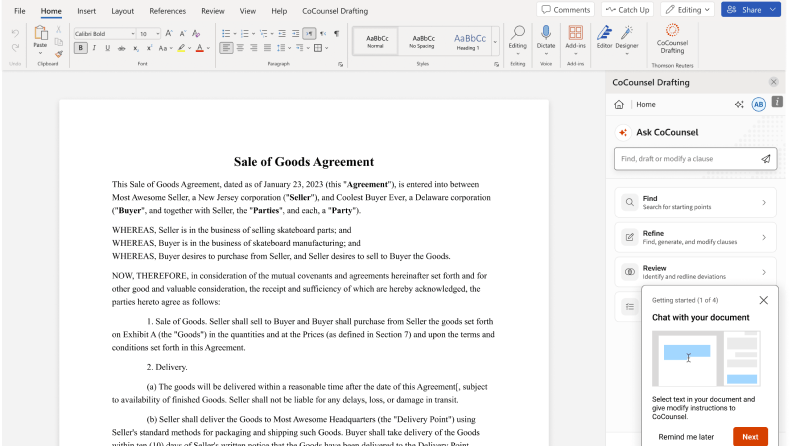Toggle Italic formatting

pos(95,48)
